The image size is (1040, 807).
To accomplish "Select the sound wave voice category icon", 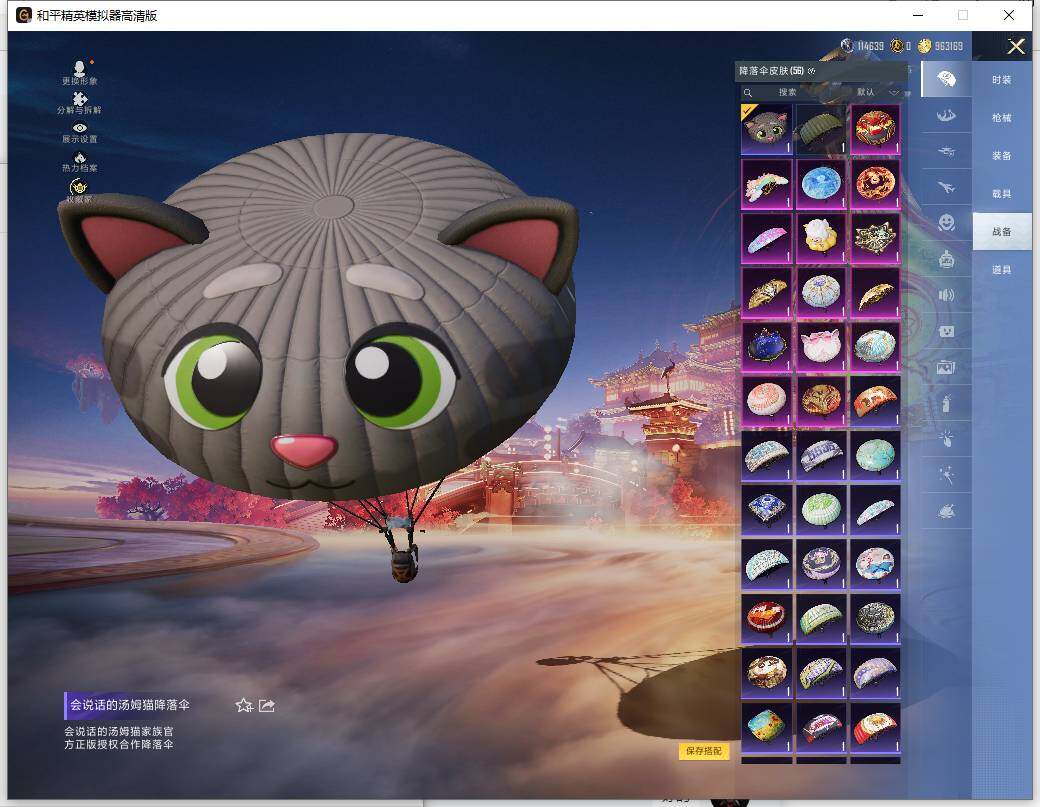I will 946,295.
